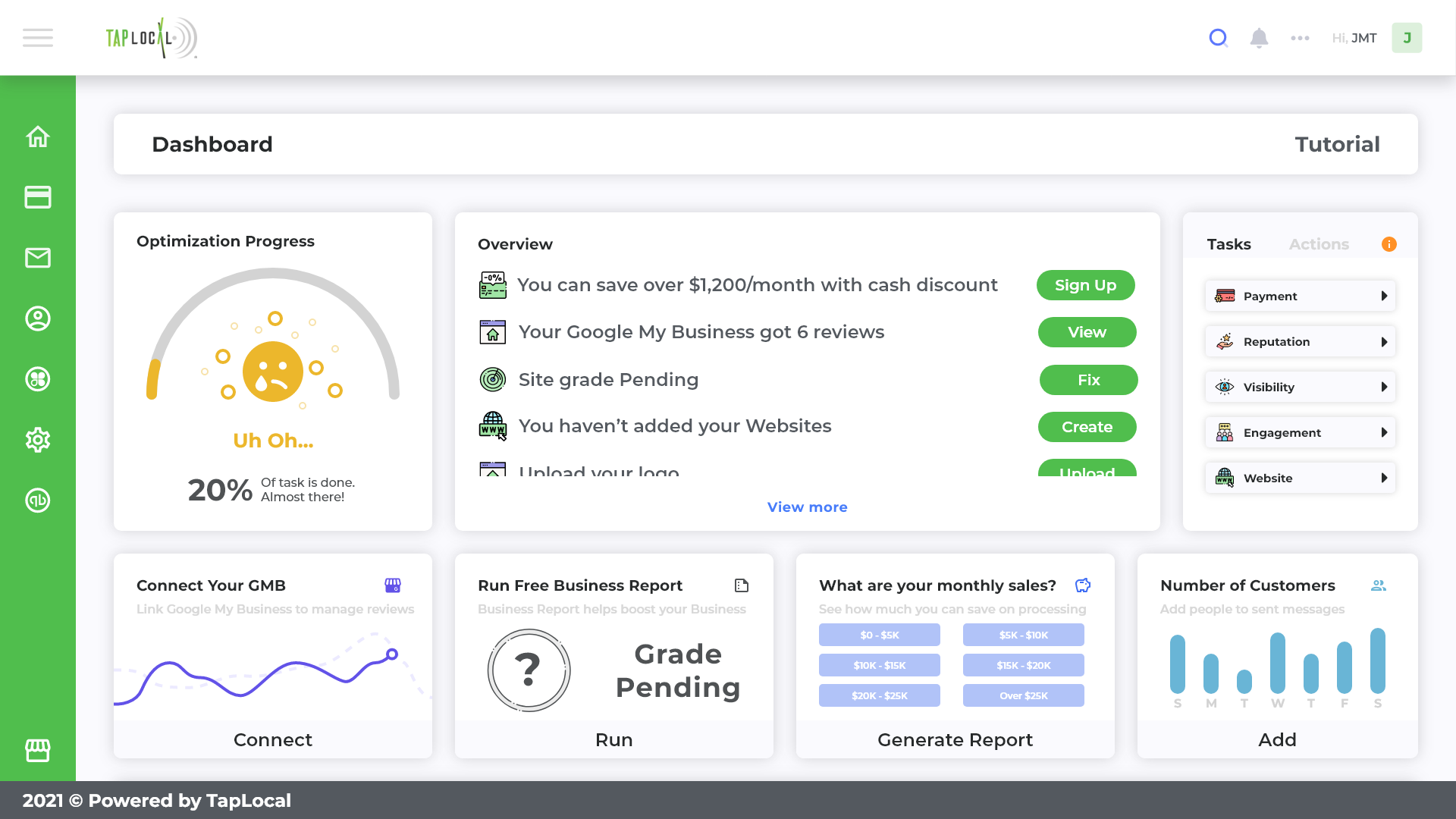Click View for Google My Business reviews
Screen dimensions: 1456x819
click(1087, 332)
